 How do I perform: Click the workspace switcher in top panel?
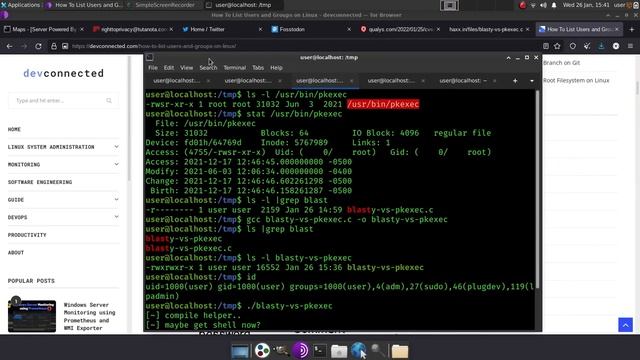pyautogui.click(x=449, y=5)
